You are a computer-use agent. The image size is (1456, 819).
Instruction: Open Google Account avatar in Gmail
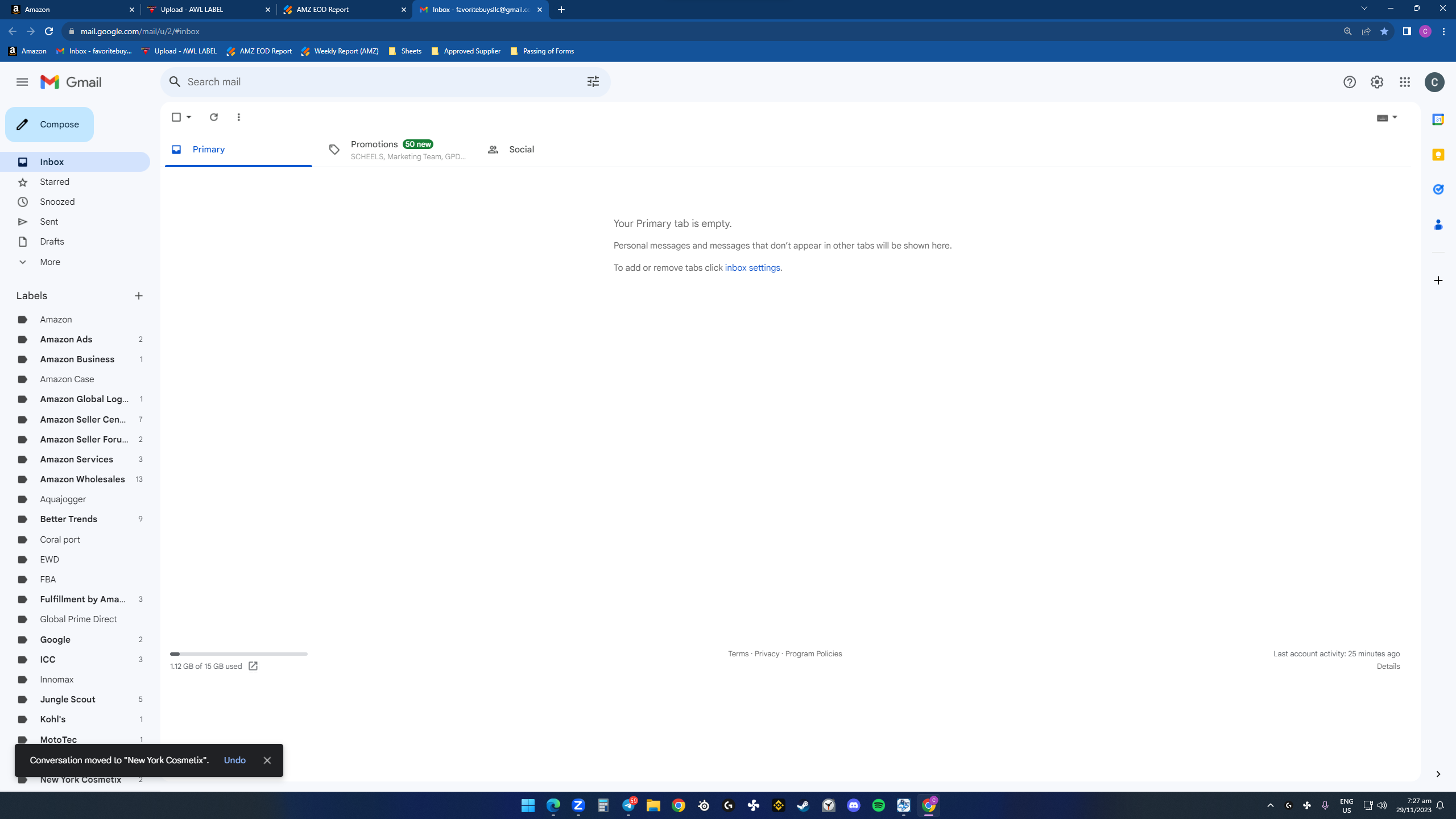tap(1434, 82)
